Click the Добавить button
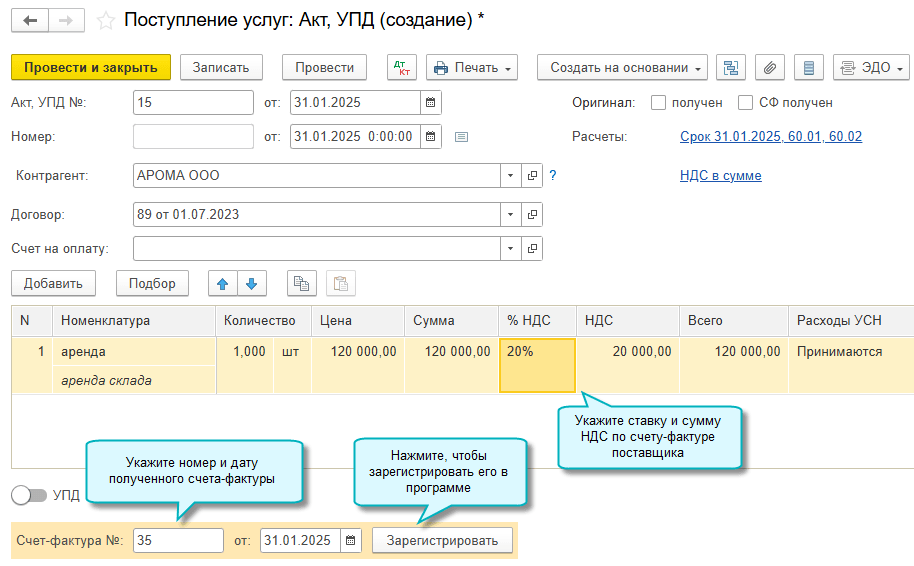 point(53,284)
